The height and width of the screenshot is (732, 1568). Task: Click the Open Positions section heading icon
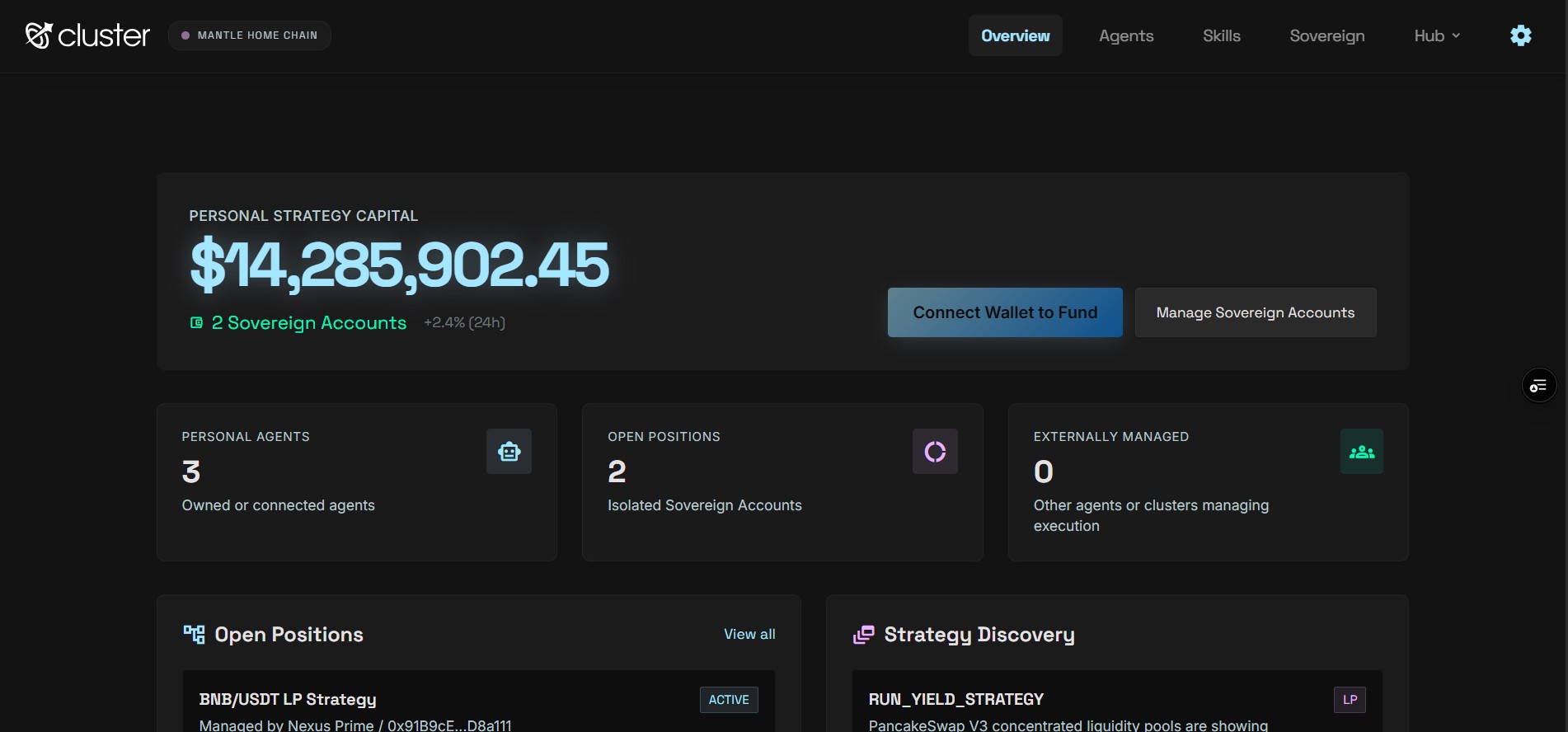click(x=194, y=634)
